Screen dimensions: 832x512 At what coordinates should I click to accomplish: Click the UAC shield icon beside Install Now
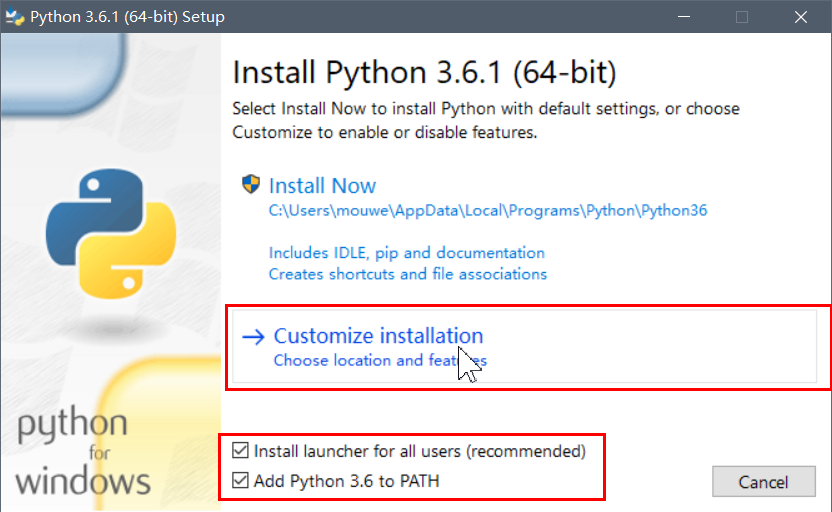pos(250,185)
